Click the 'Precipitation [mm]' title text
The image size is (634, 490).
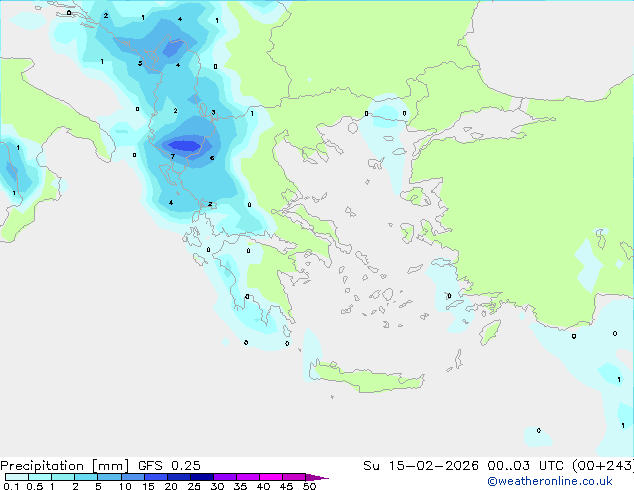coord(64,466)
